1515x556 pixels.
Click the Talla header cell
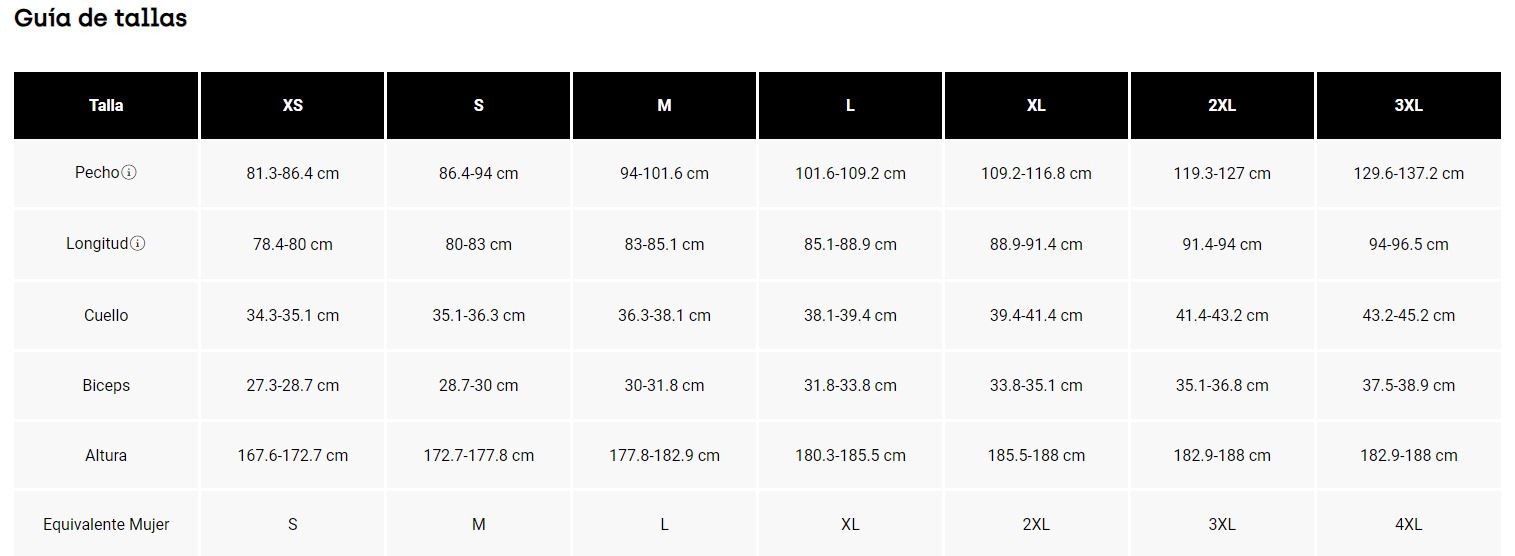(x=106, y=105)
